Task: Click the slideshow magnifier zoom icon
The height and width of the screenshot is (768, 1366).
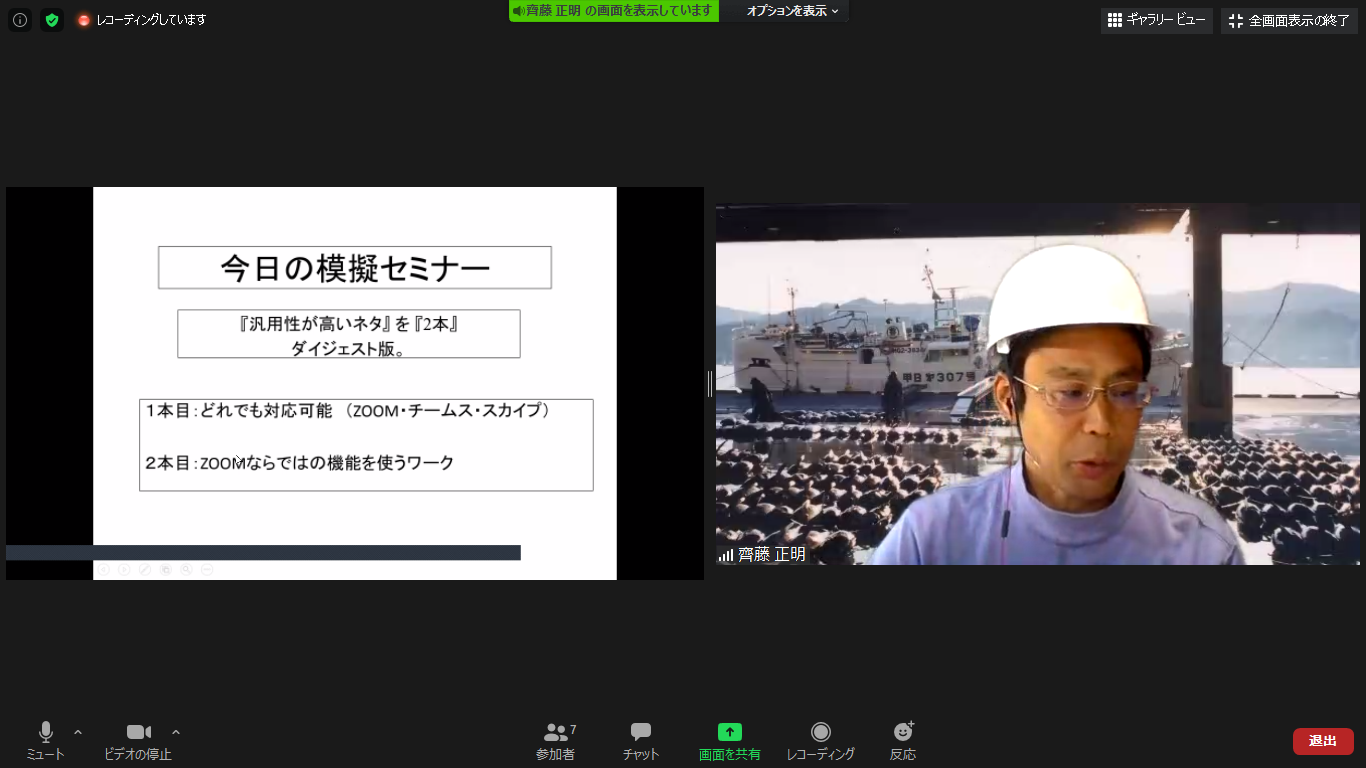Action: [x=187, y=570]
